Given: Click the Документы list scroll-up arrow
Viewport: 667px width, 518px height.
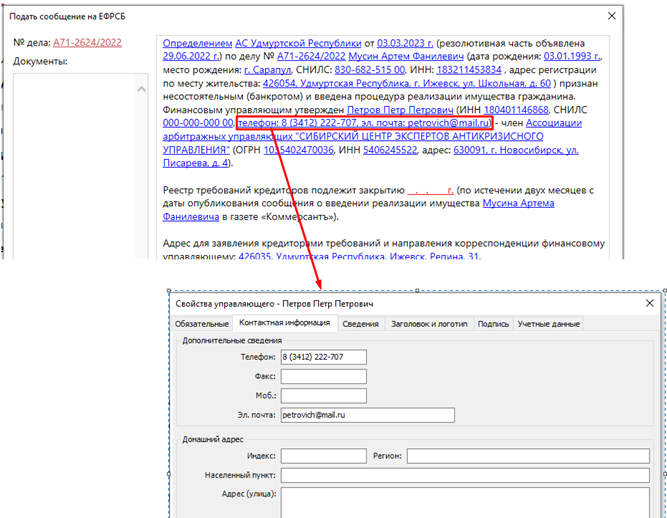Looking at the screenshot, I should (x=142, y=89).
